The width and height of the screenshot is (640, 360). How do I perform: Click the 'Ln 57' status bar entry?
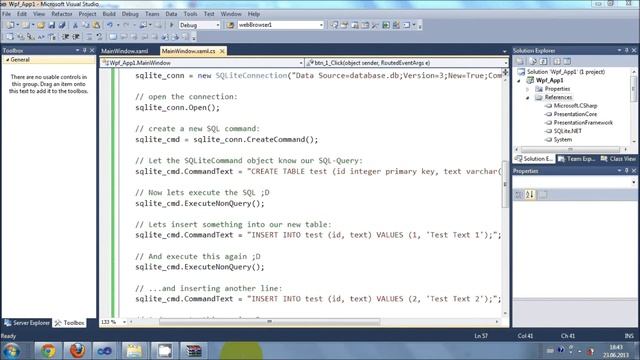pos(481,336)
